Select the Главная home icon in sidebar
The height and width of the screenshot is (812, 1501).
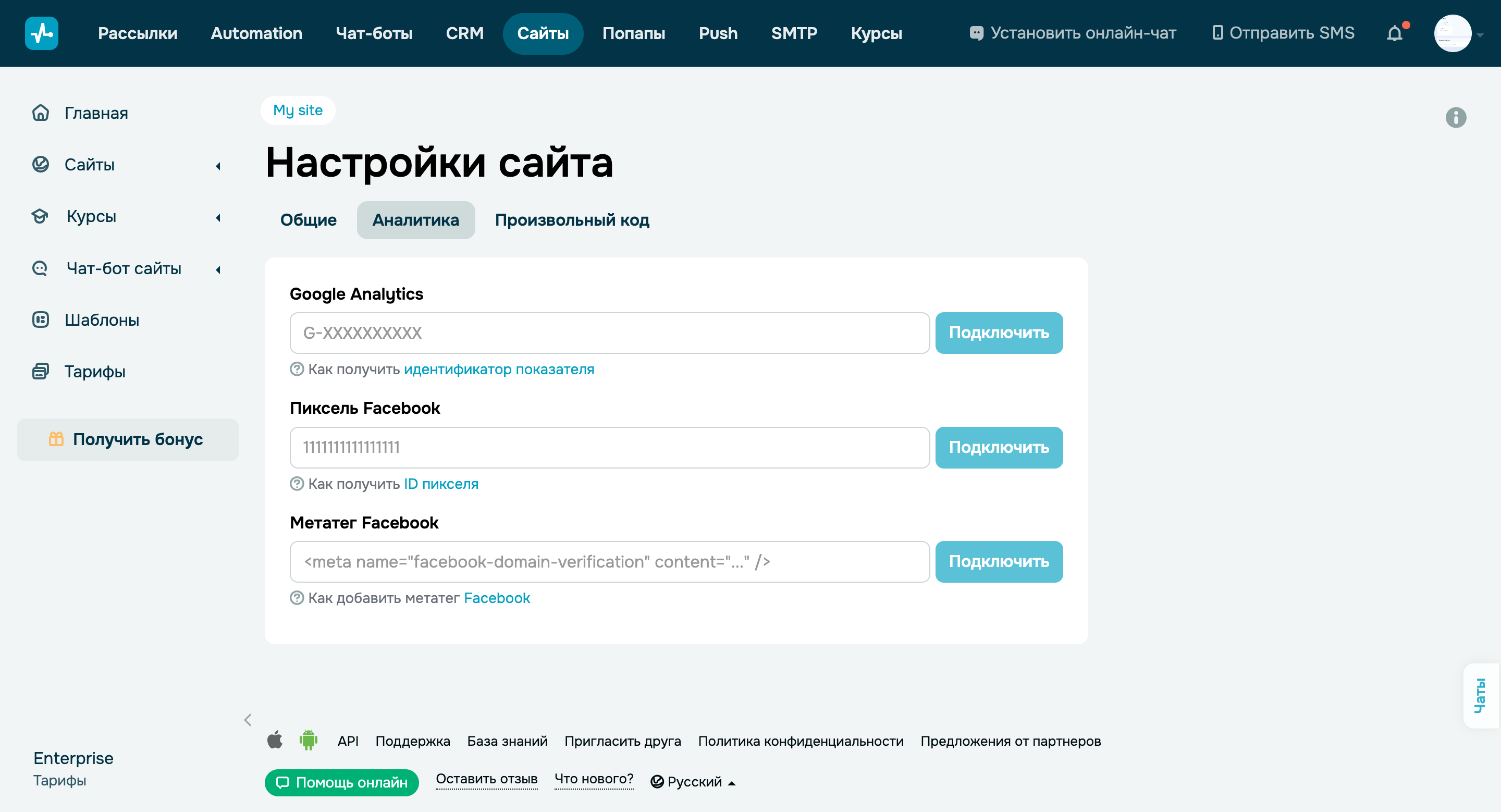click(40, 113)
